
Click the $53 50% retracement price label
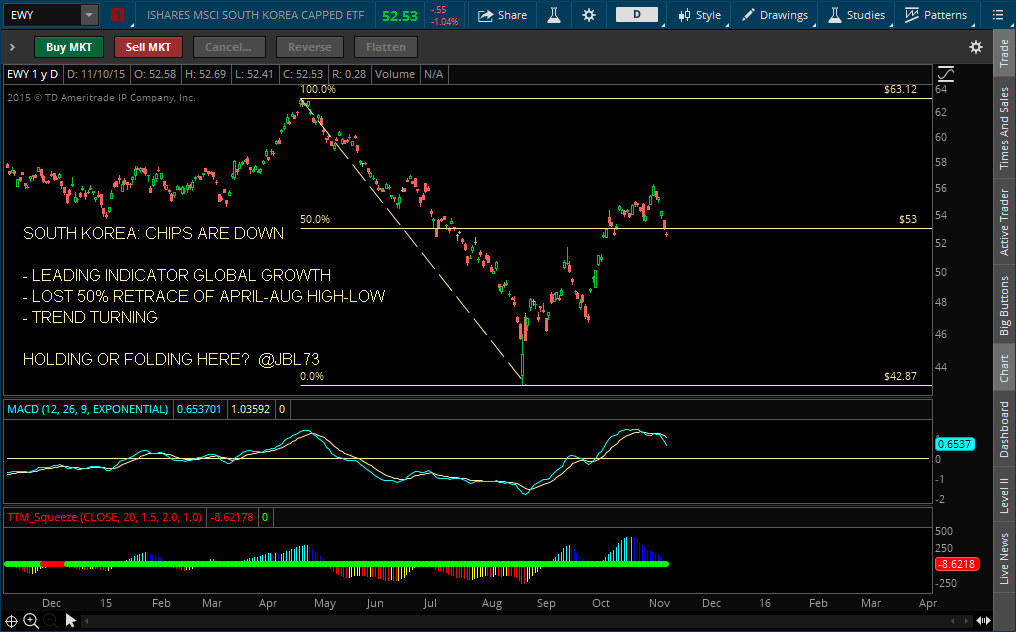pos(908,219)
